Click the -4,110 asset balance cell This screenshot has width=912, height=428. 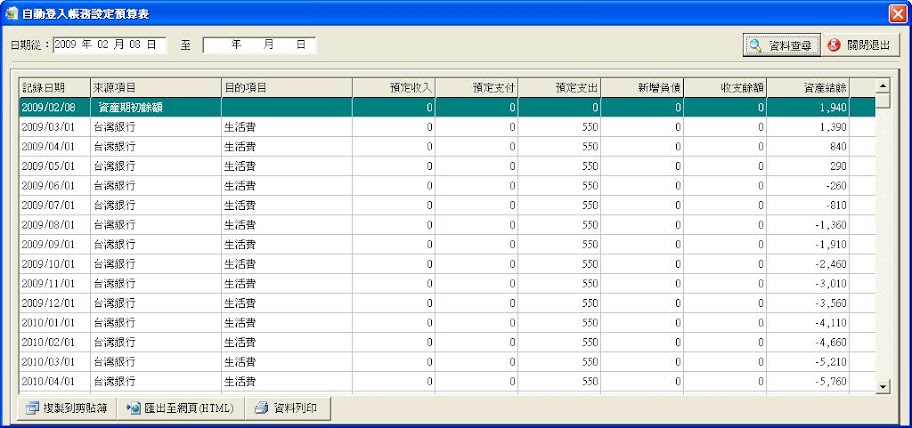click(x=808, y=323)
